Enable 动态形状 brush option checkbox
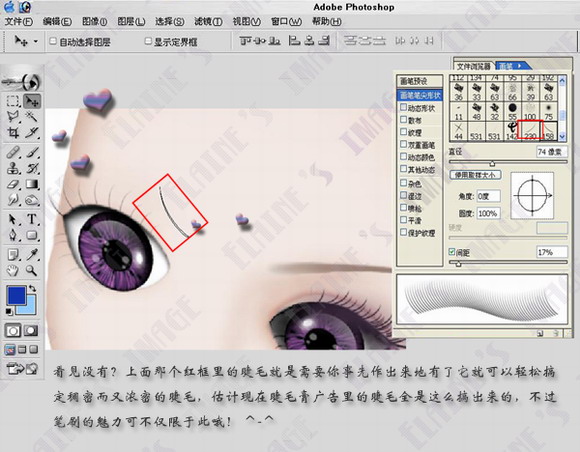 point(404,107)
